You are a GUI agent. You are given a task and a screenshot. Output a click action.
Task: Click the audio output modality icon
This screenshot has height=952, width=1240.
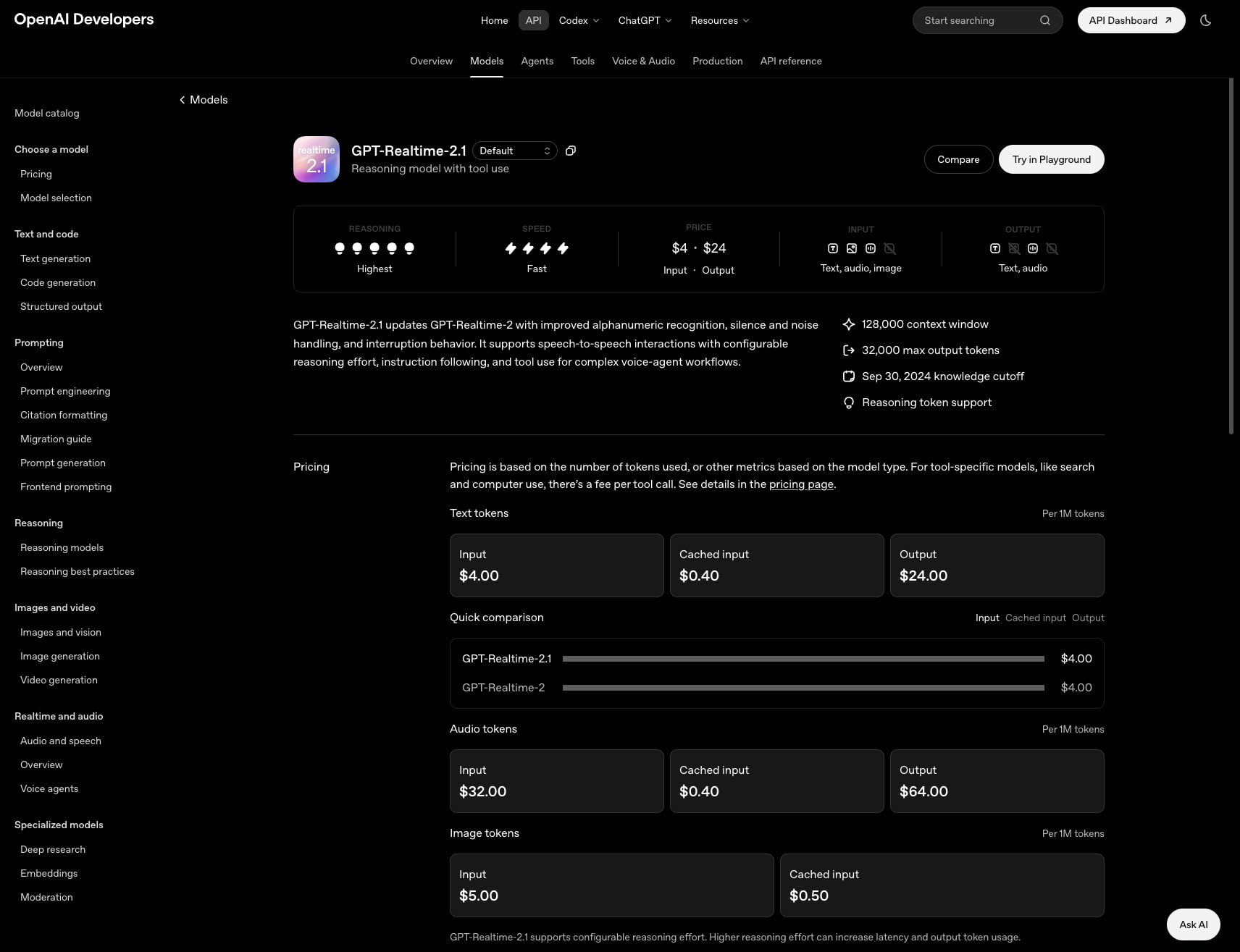(x=1033, y=248)
